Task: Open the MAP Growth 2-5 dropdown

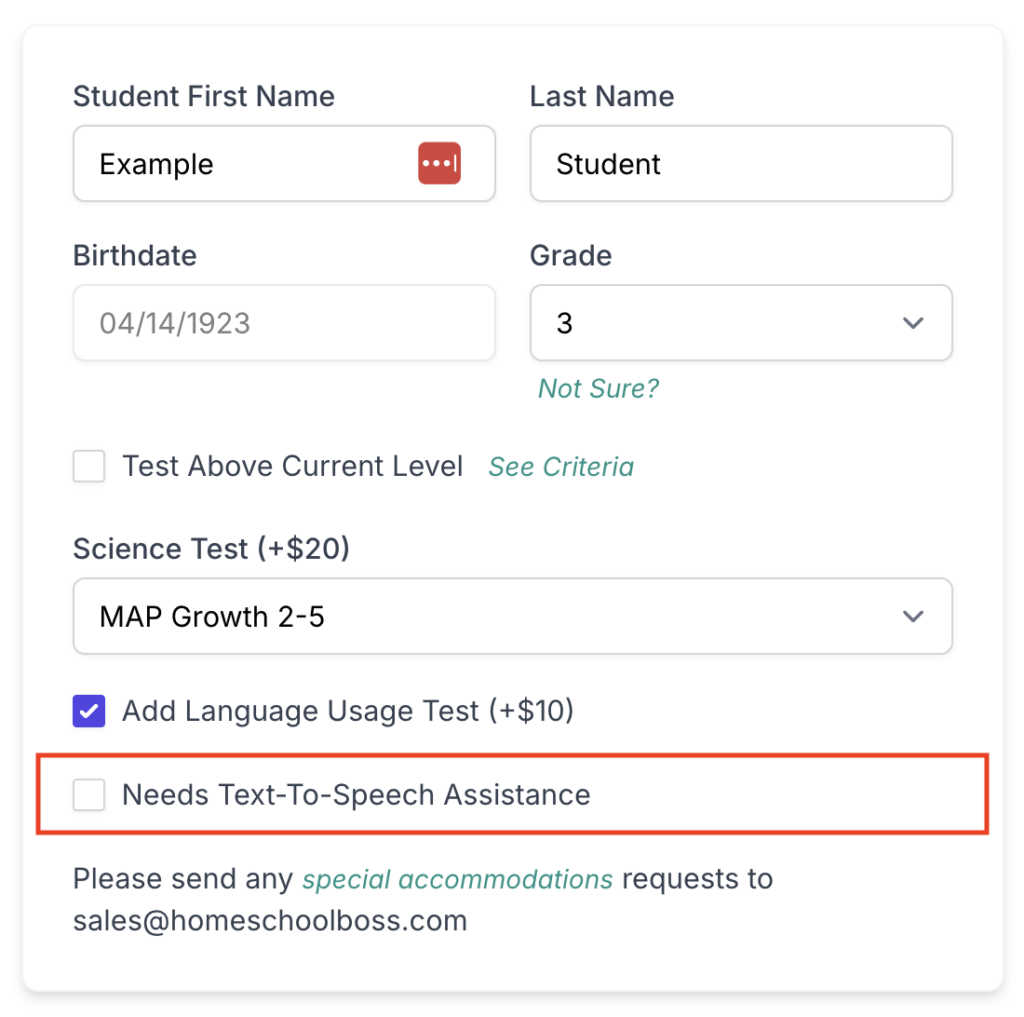Action: coord(512,616)
